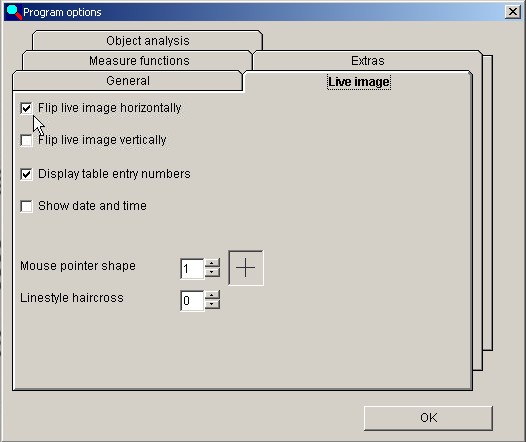
Task: Check Show date and time
Action: coord(26,206)
